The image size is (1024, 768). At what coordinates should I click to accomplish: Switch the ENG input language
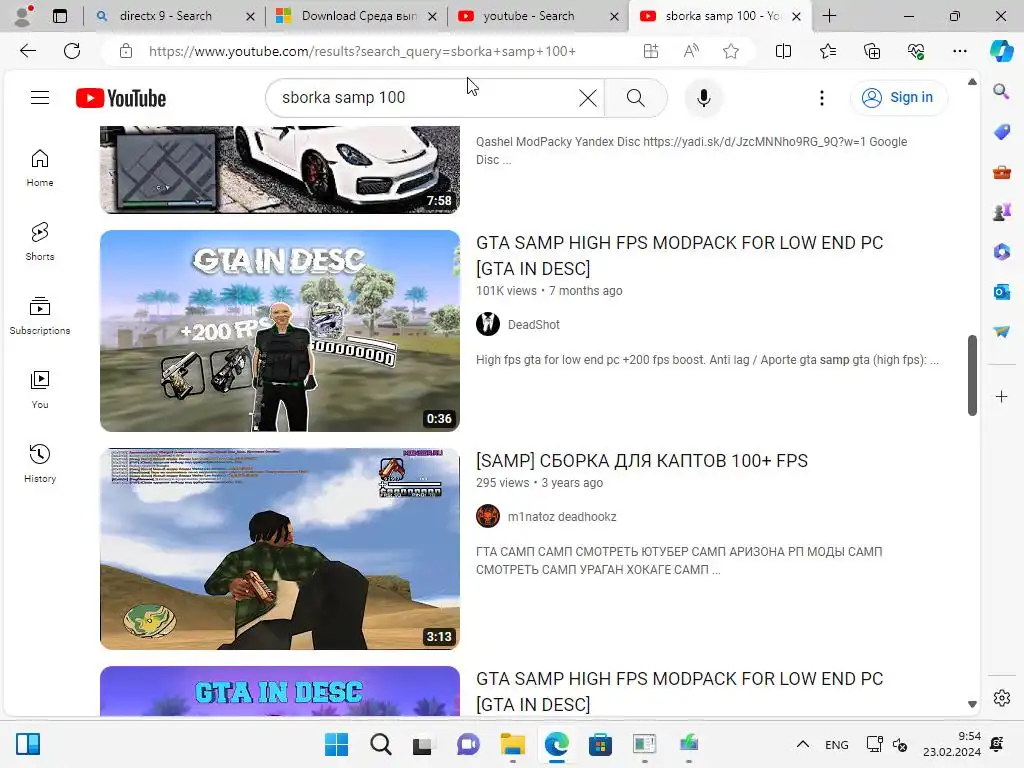837,744
